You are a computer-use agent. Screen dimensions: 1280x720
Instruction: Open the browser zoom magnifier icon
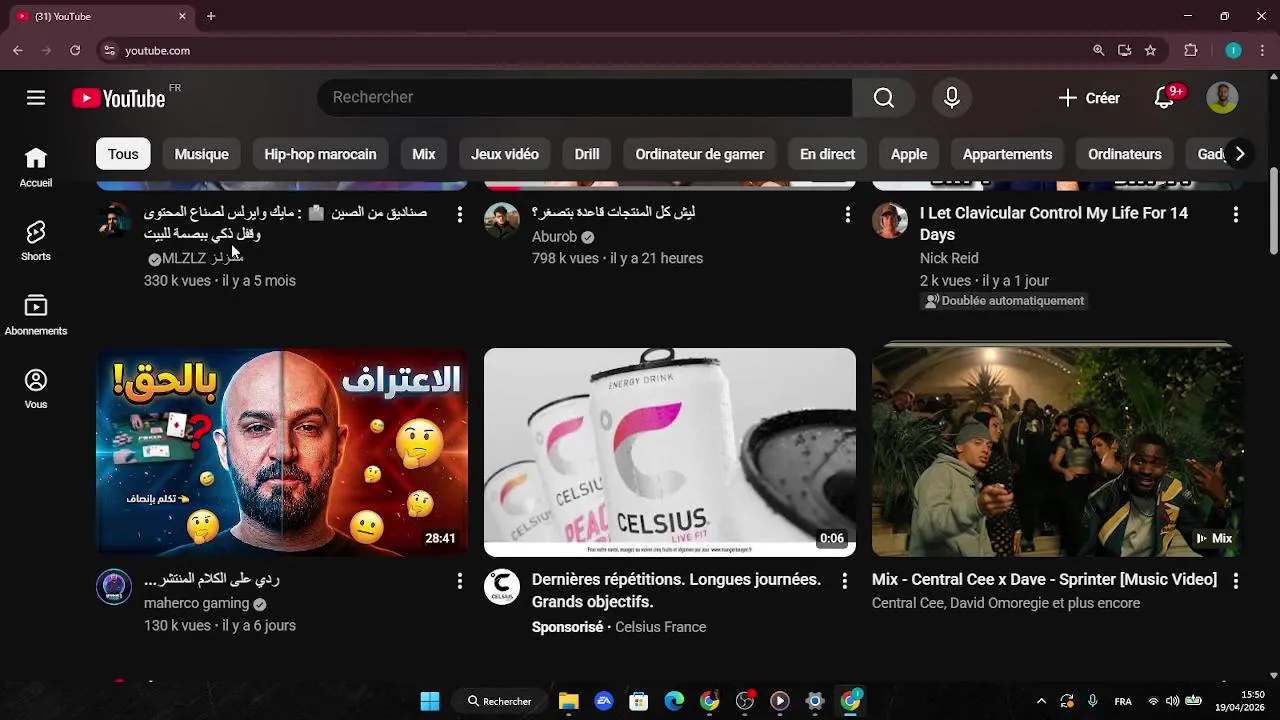pyautogui.click(x=1098, y=50)
